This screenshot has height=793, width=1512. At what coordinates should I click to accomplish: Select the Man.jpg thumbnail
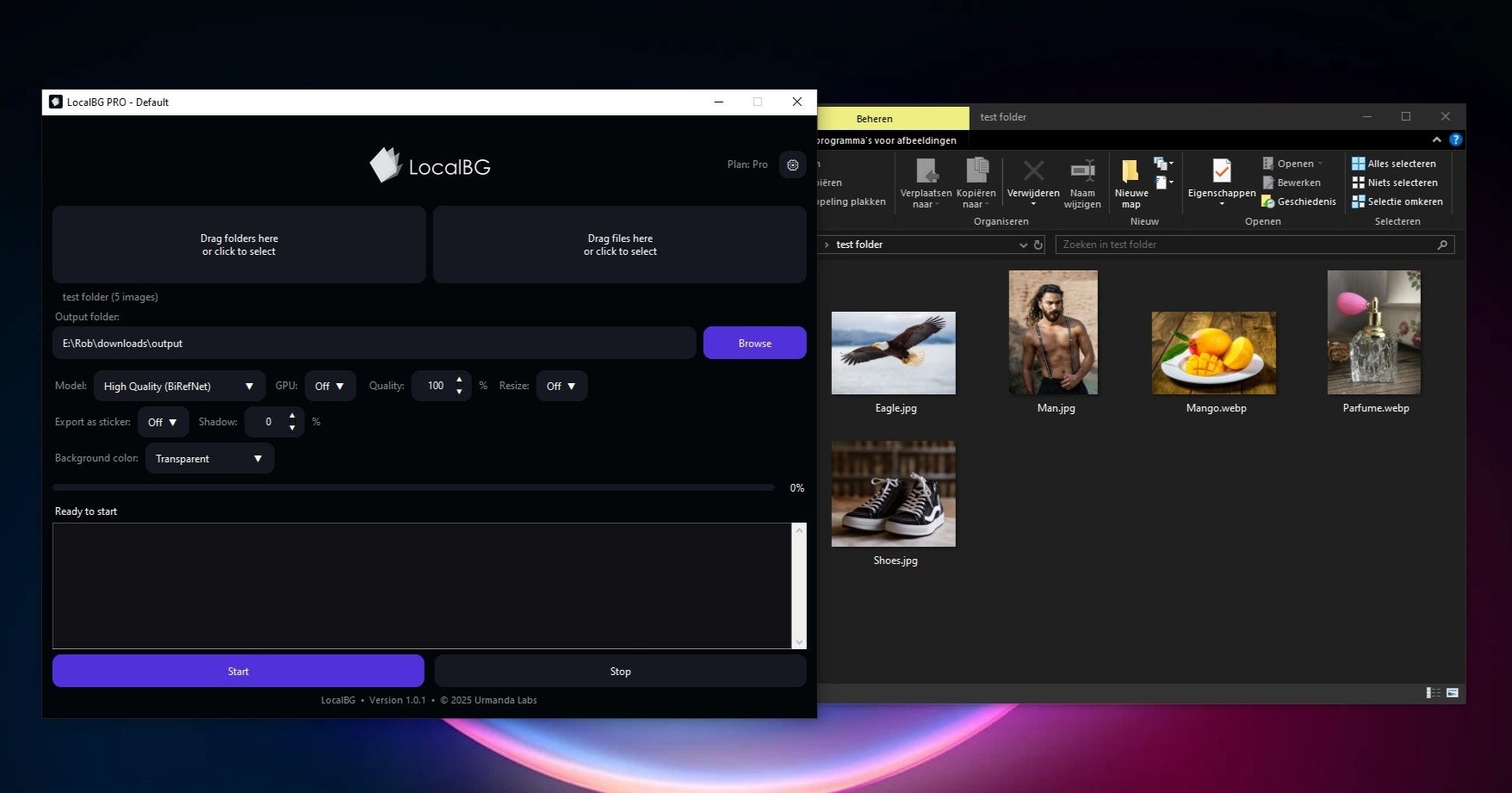[1053, 332]
